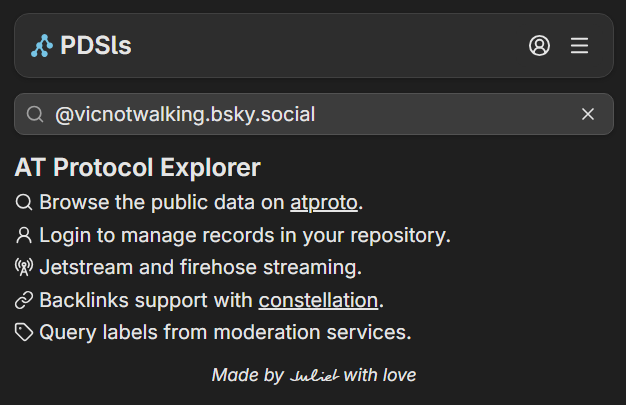Open the hamburger menu
626x405 pixels.
point(579,46)
